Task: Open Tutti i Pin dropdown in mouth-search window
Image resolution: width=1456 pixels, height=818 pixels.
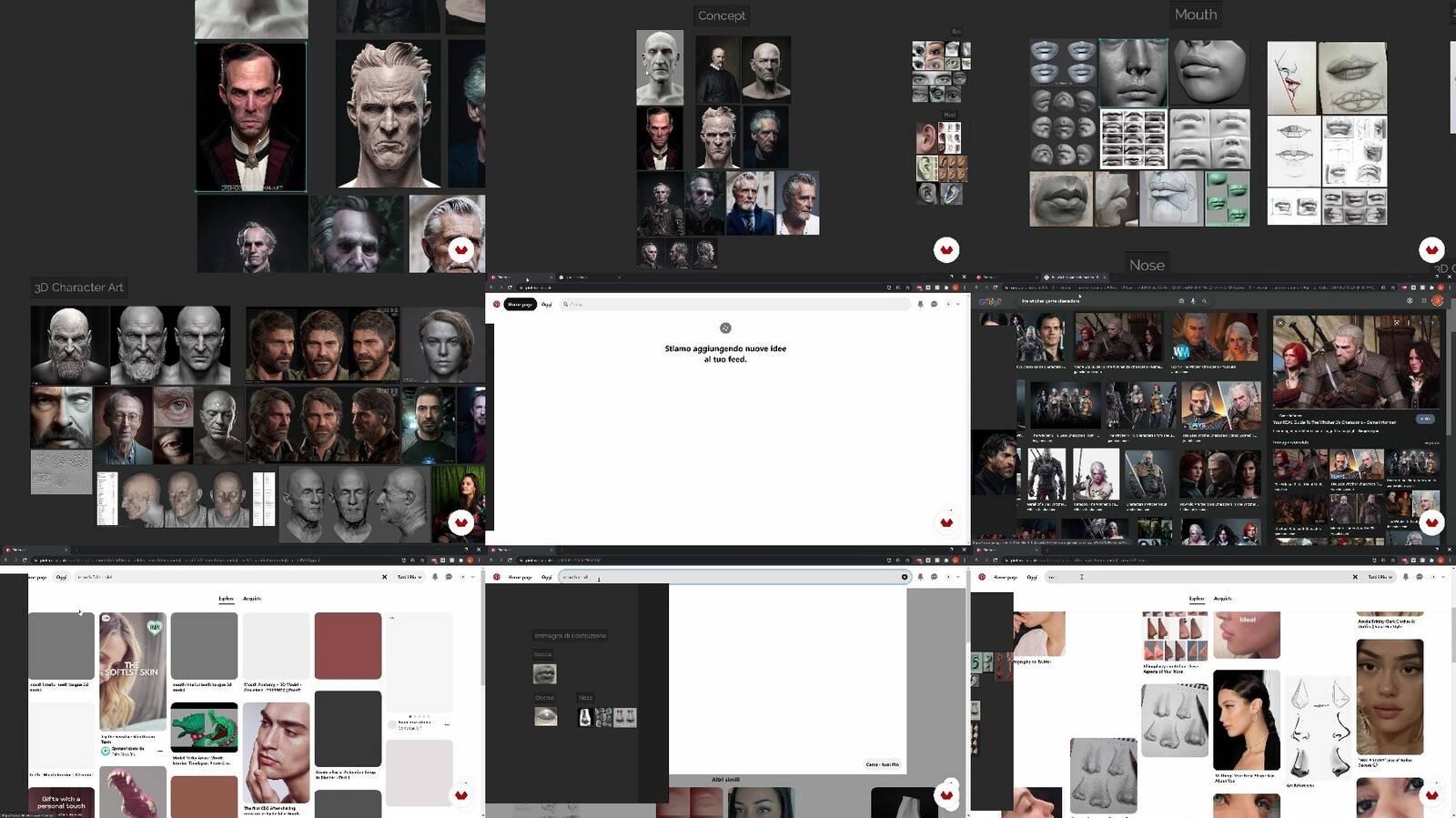Action: (409, 577)
